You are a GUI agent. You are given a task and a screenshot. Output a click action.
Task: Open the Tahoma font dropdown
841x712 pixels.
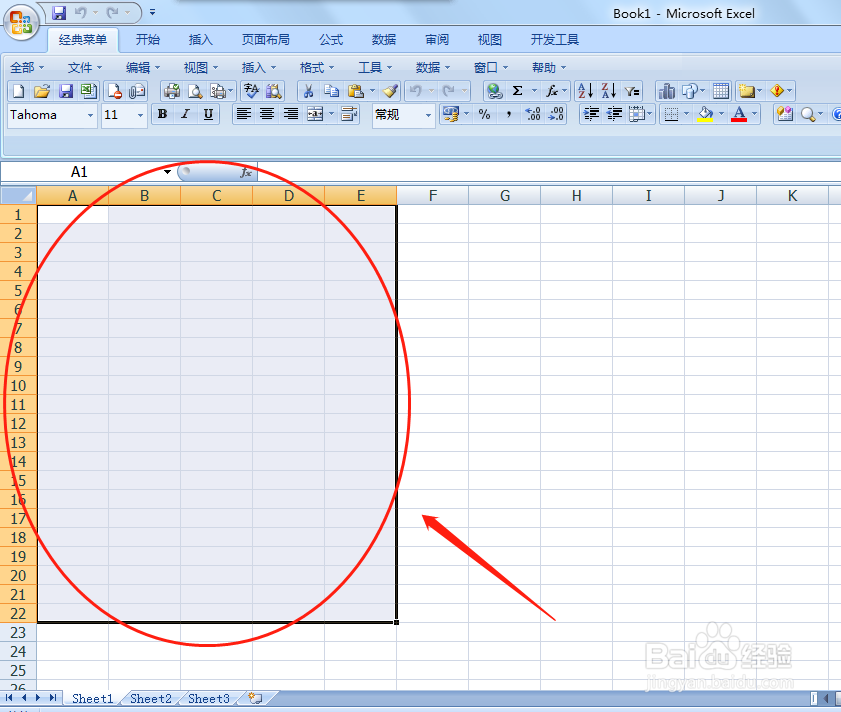point(91,115)
